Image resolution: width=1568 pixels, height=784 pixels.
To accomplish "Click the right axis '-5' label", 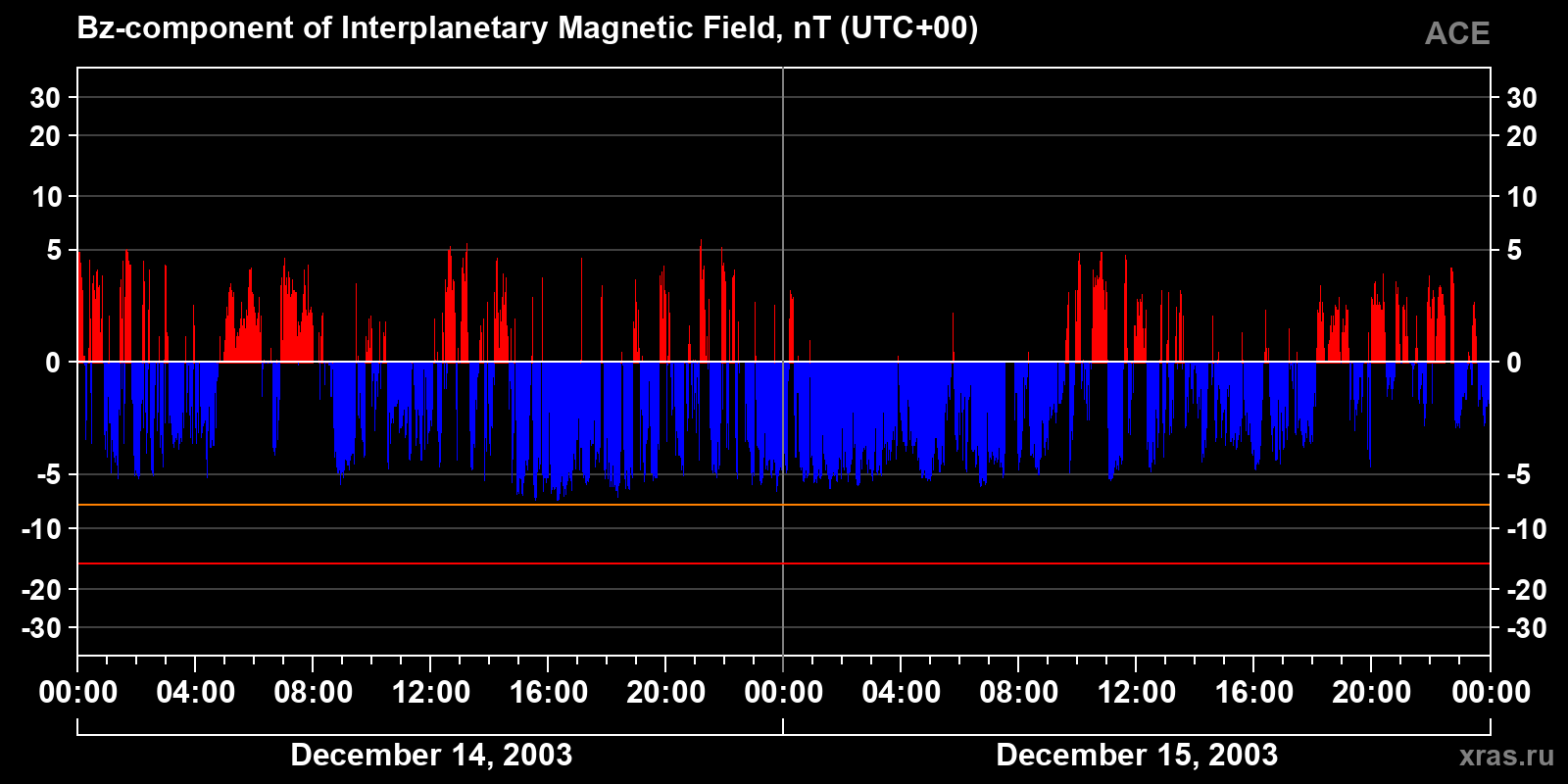I will (x=1518, y=475).
